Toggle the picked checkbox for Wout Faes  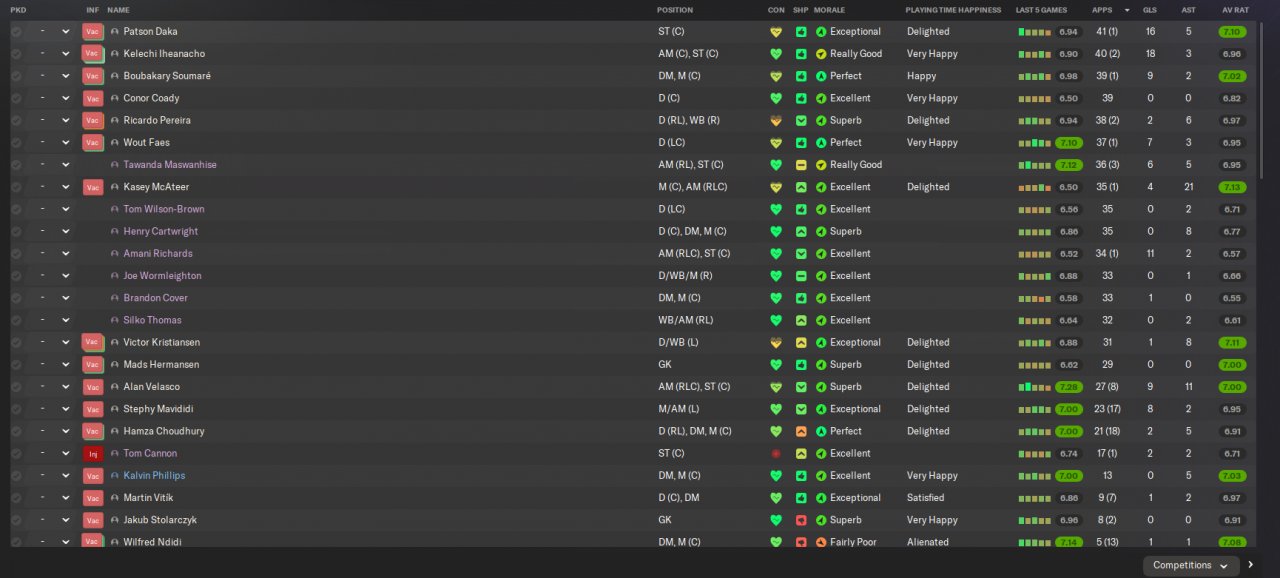(16, 143)
